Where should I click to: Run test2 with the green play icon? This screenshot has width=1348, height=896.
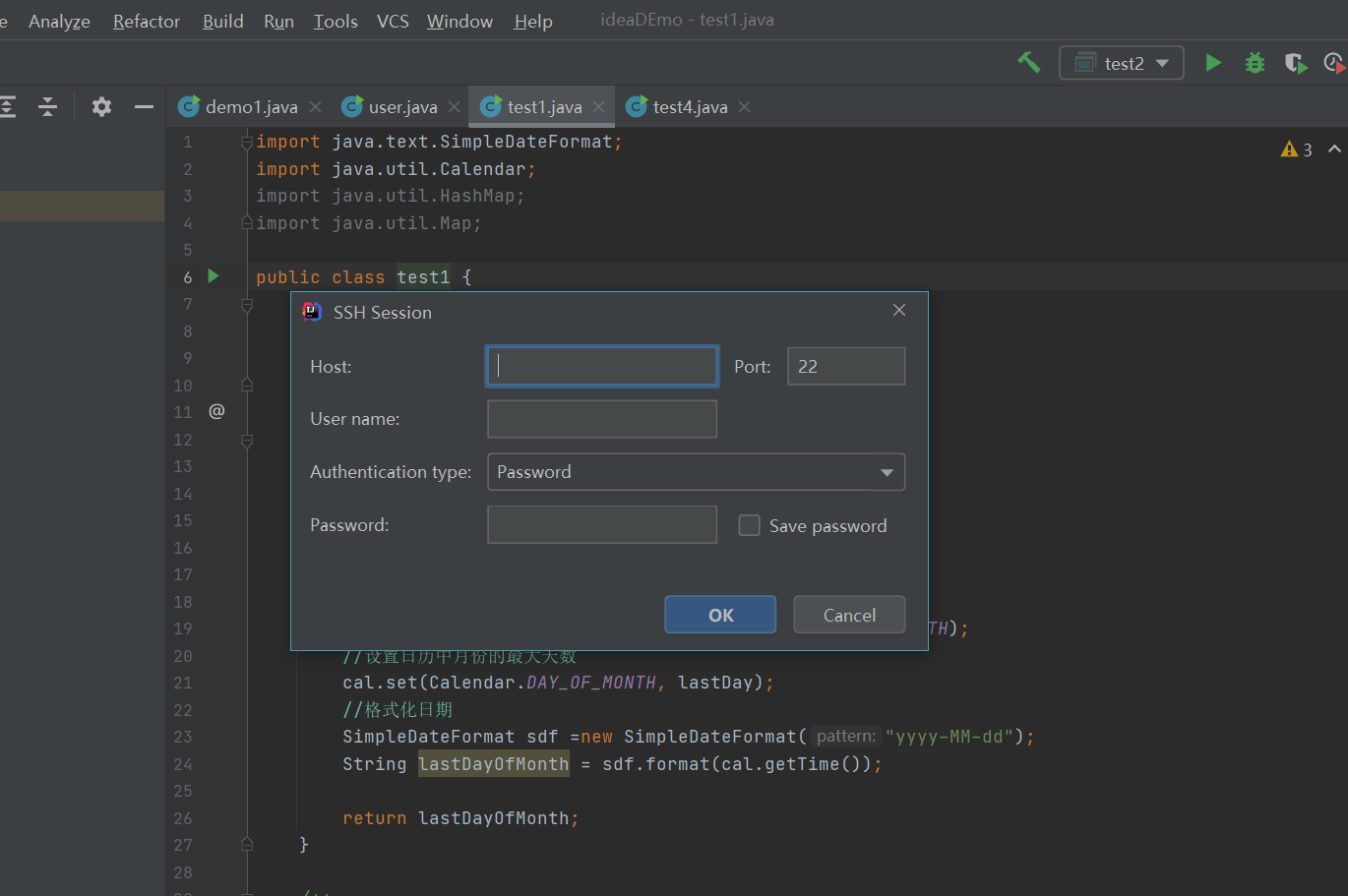coord(1213,63)
